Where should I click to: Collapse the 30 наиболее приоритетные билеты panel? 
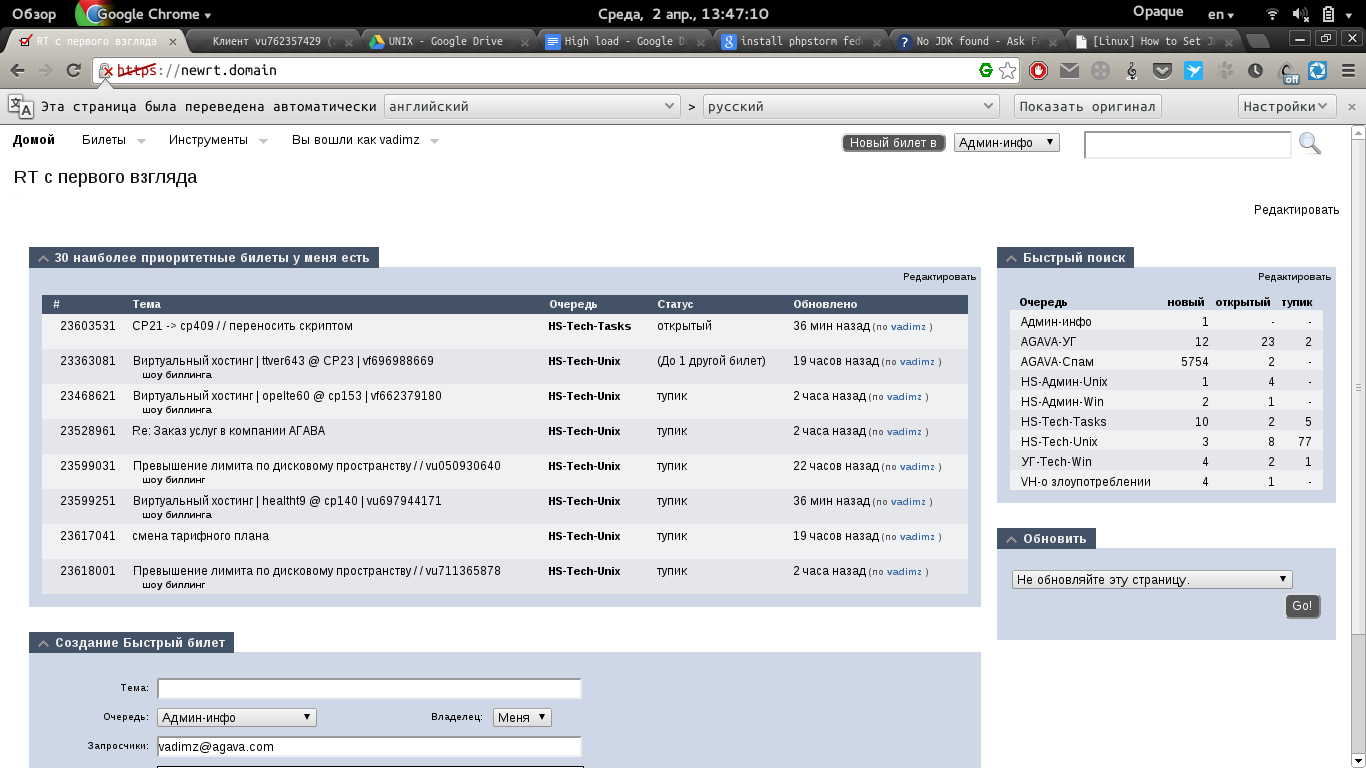pyautogui.click(x=43, y=258)
